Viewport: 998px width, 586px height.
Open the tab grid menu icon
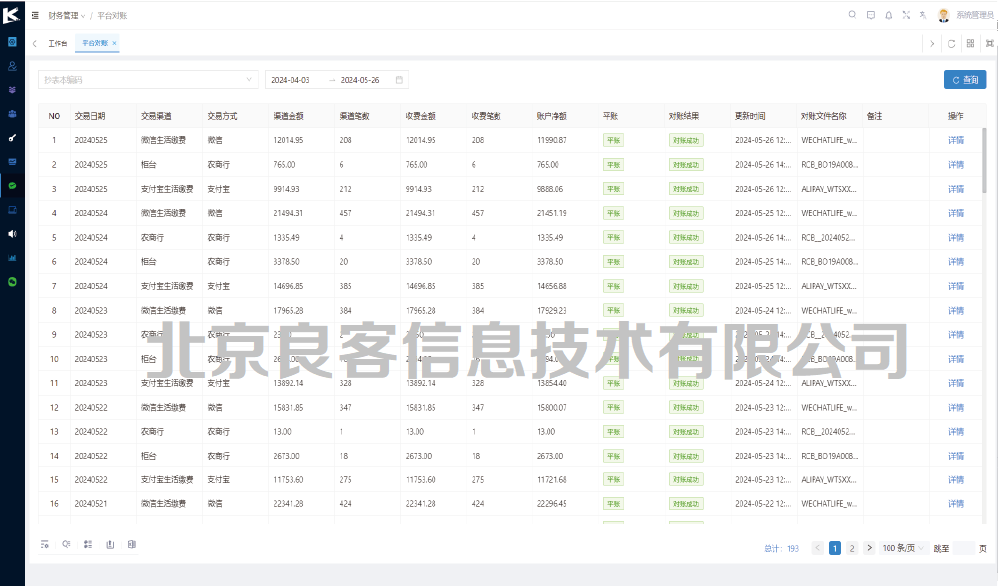(x=970, y=44)
